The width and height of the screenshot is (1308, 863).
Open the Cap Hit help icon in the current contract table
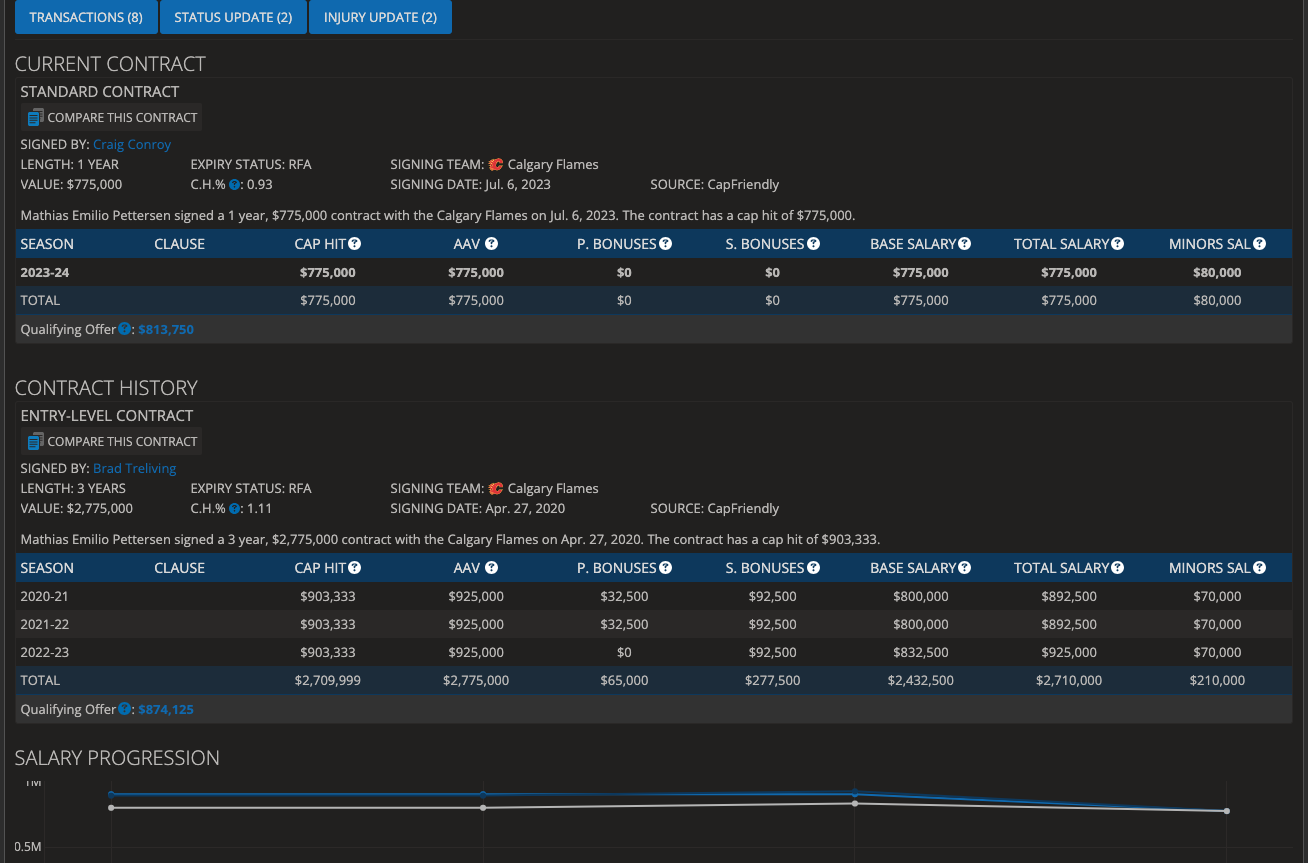tap(355, 243)
